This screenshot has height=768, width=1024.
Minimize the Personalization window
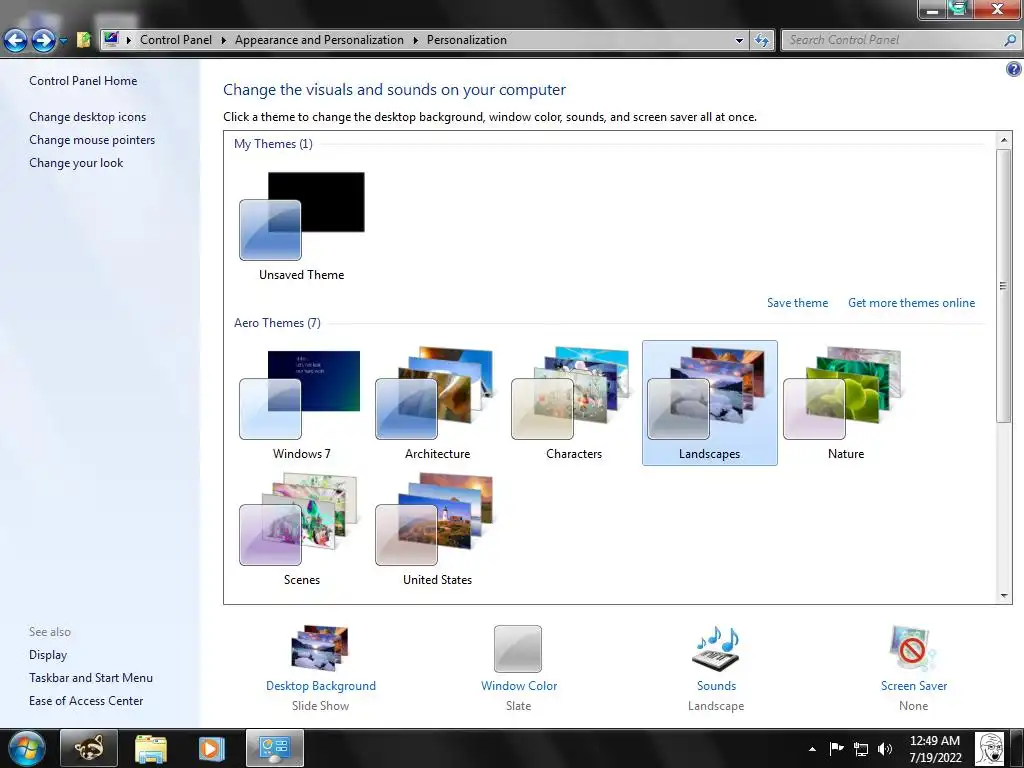933,10
